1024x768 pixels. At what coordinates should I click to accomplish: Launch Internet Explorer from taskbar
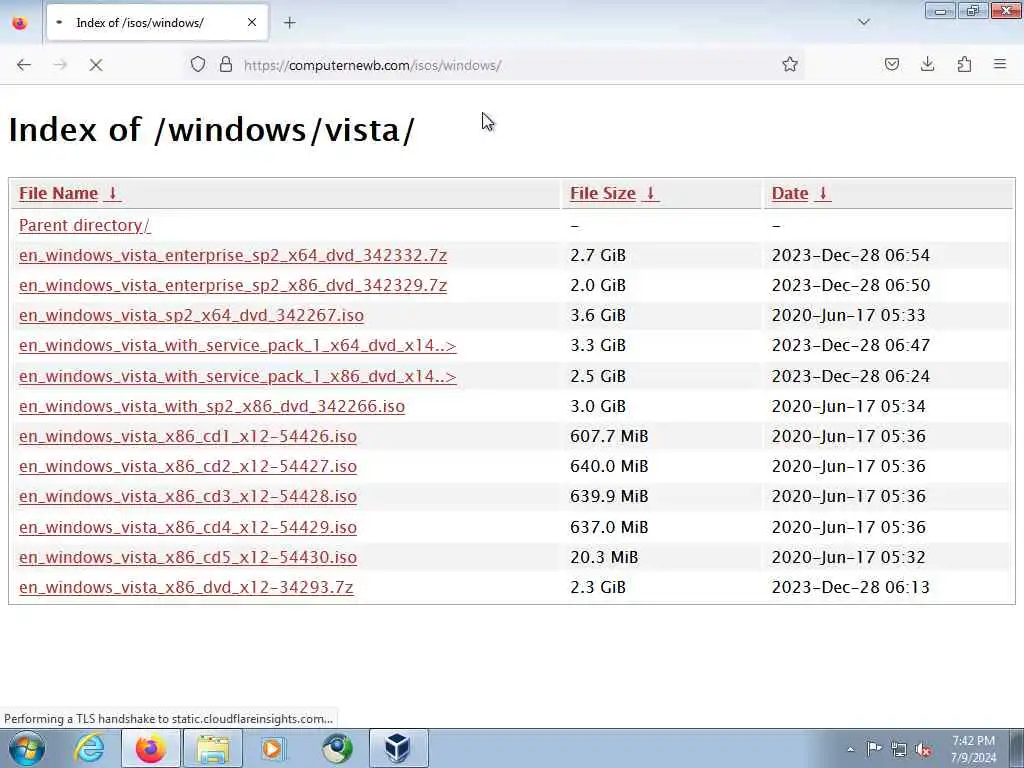89,748
